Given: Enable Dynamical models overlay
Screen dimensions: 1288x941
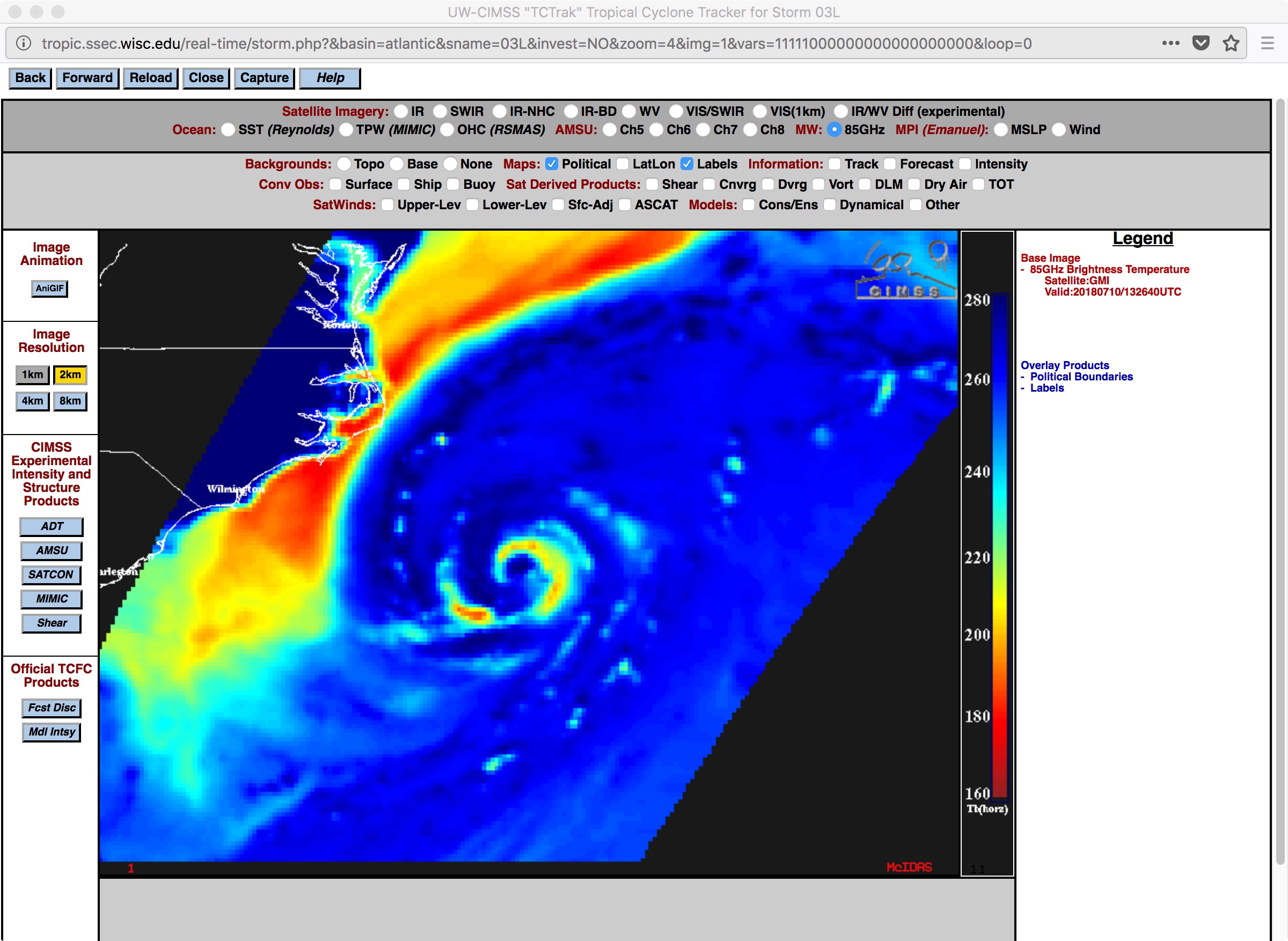Looking at the screenshot, I should (x=830, y=204).
